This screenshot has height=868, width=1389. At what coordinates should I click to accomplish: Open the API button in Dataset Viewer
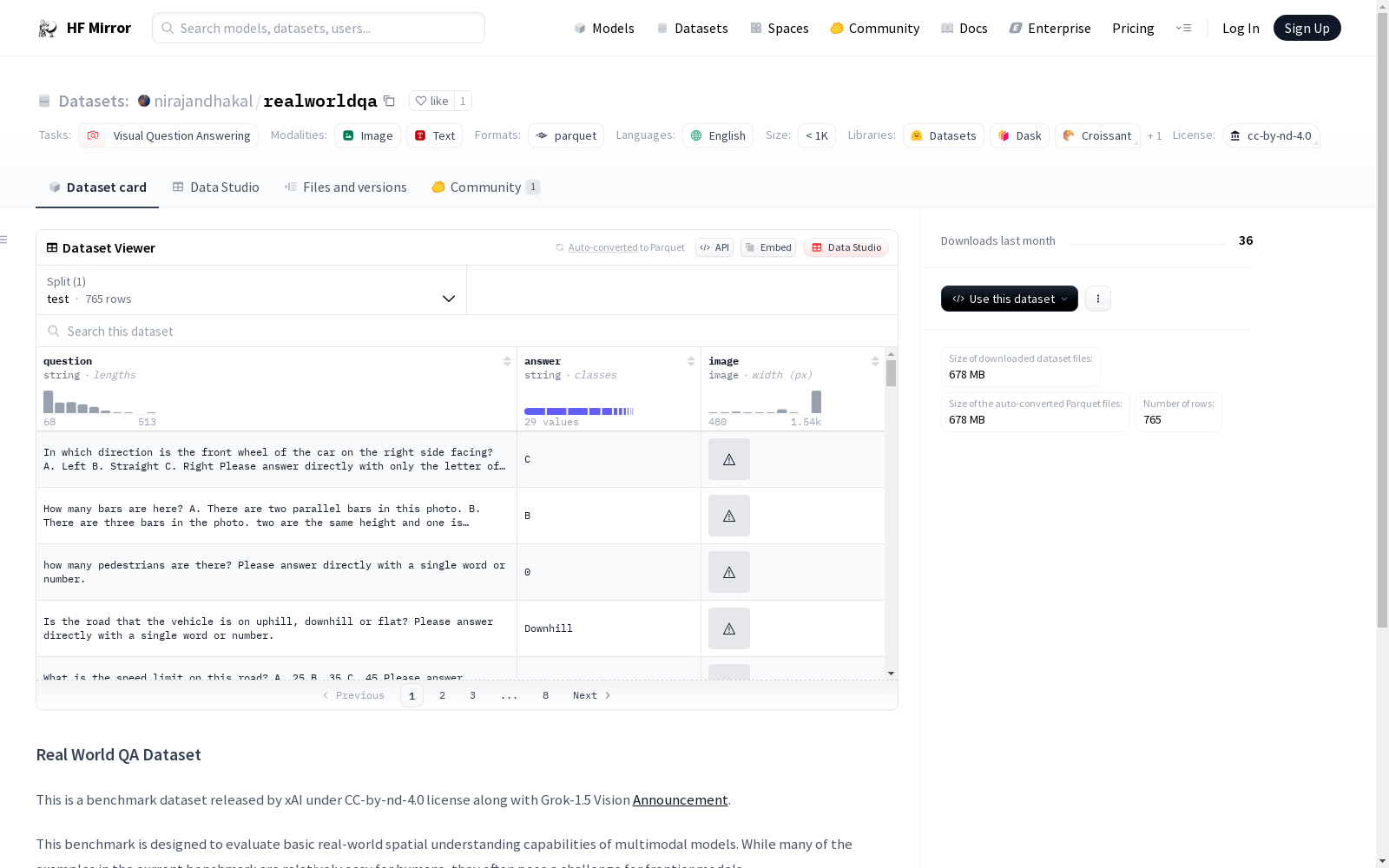point(714,247)
